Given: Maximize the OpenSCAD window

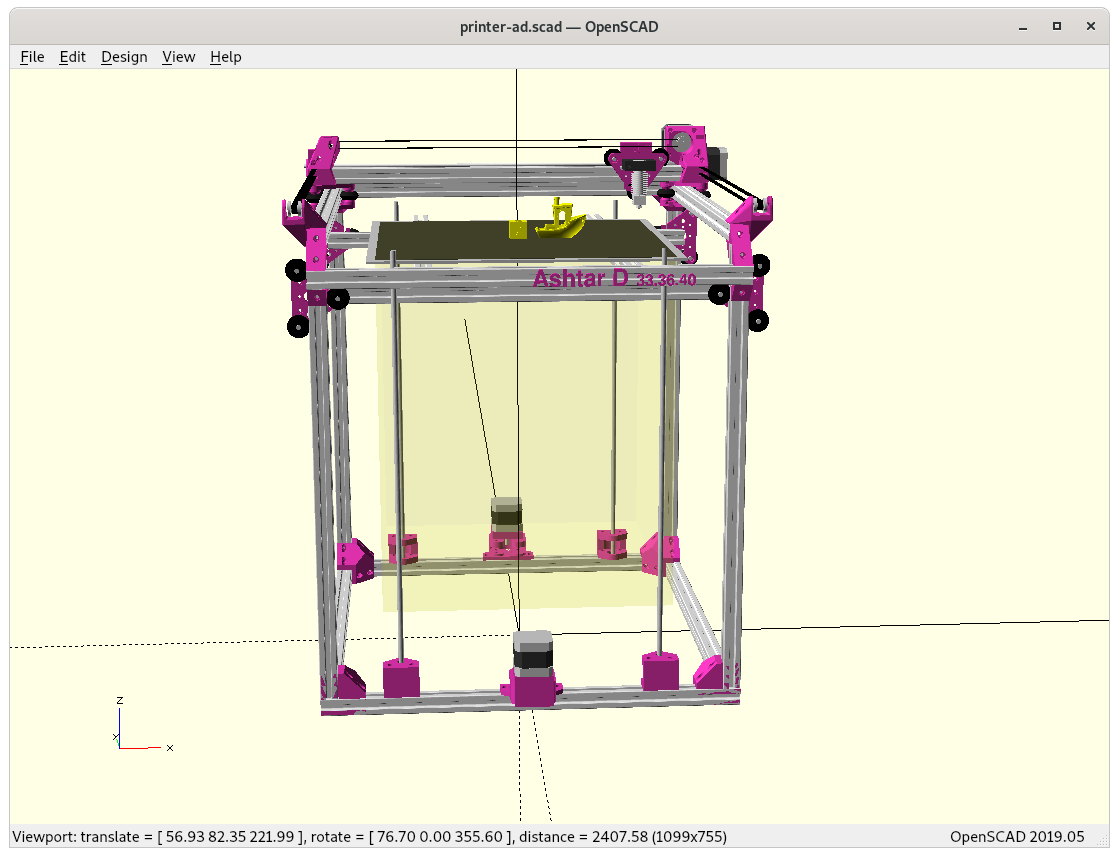Looking at the screenshot, I should tap(1056, 26).
